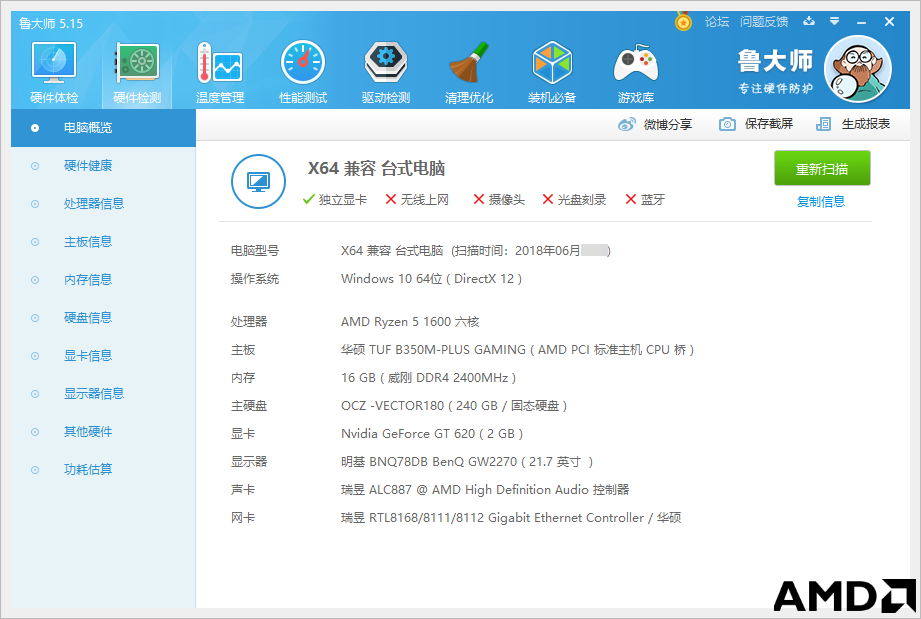
Task: Click the AMD Ryzen 5 1600 六核 text
Action: pyautogui.click(x=410, y=322)
